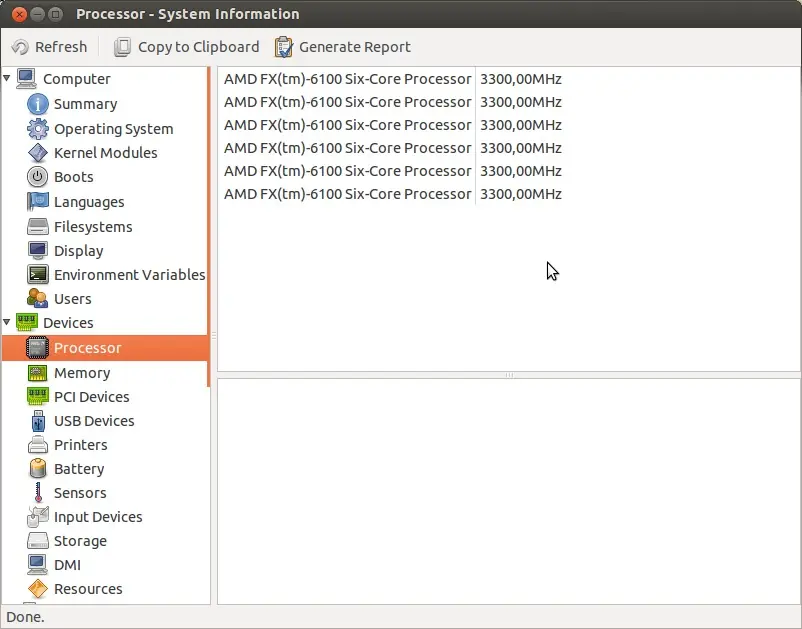Click the Printers icon
Viewport: 802px width, 629px height.
click(38, 445)
